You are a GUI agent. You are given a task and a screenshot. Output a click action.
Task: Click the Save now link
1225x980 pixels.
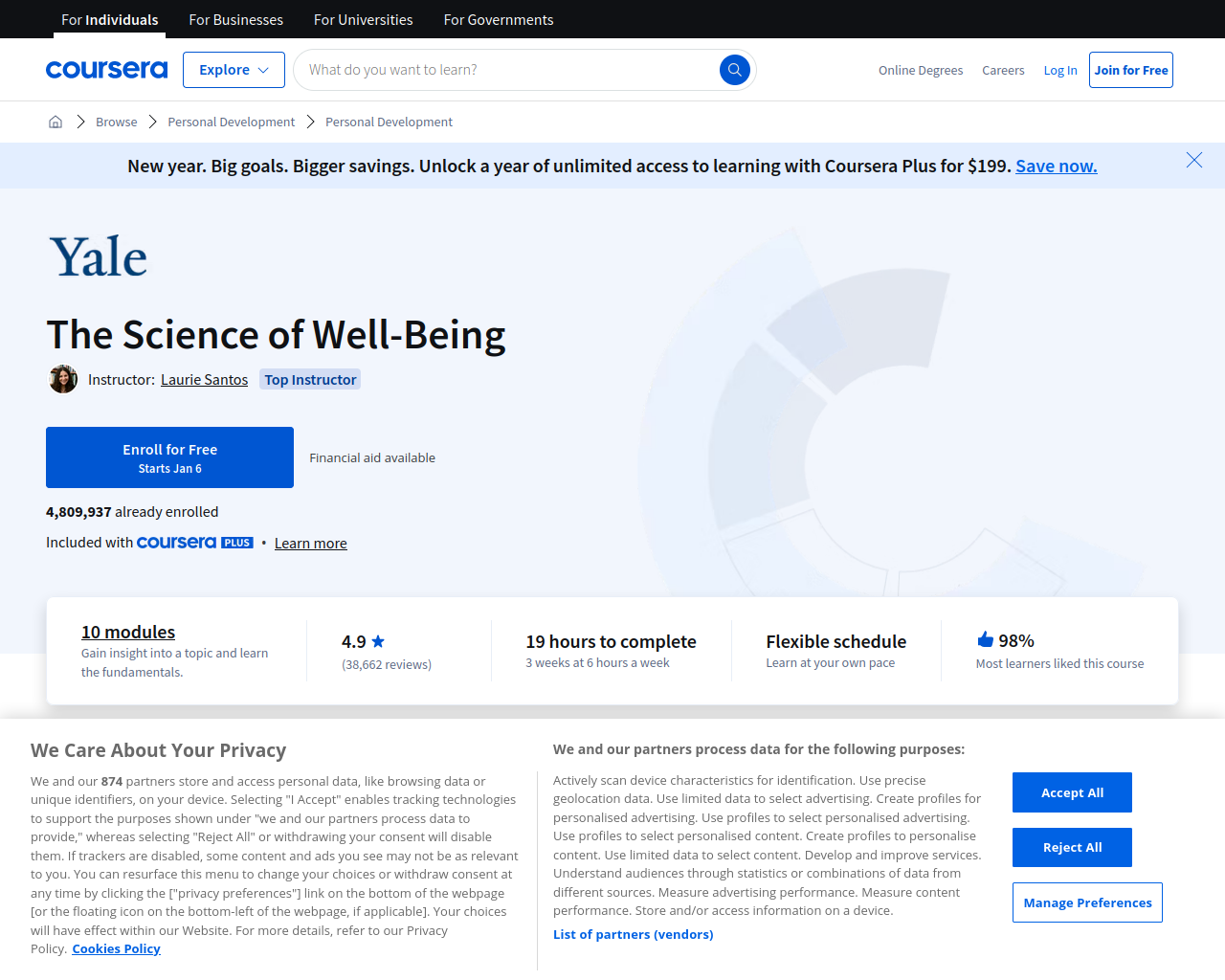(1057, 166)
